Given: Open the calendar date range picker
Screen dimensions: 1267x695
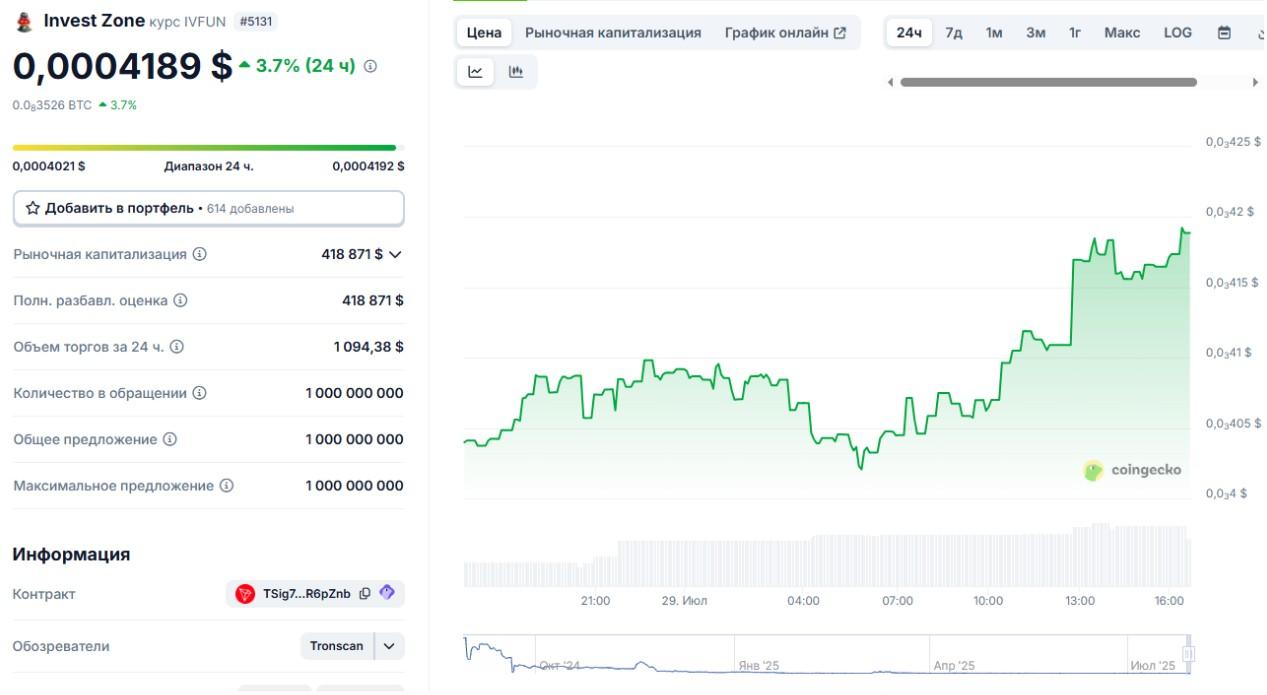Looking at the screenshot, I should pyautogui.click(x=1224, y=32).
